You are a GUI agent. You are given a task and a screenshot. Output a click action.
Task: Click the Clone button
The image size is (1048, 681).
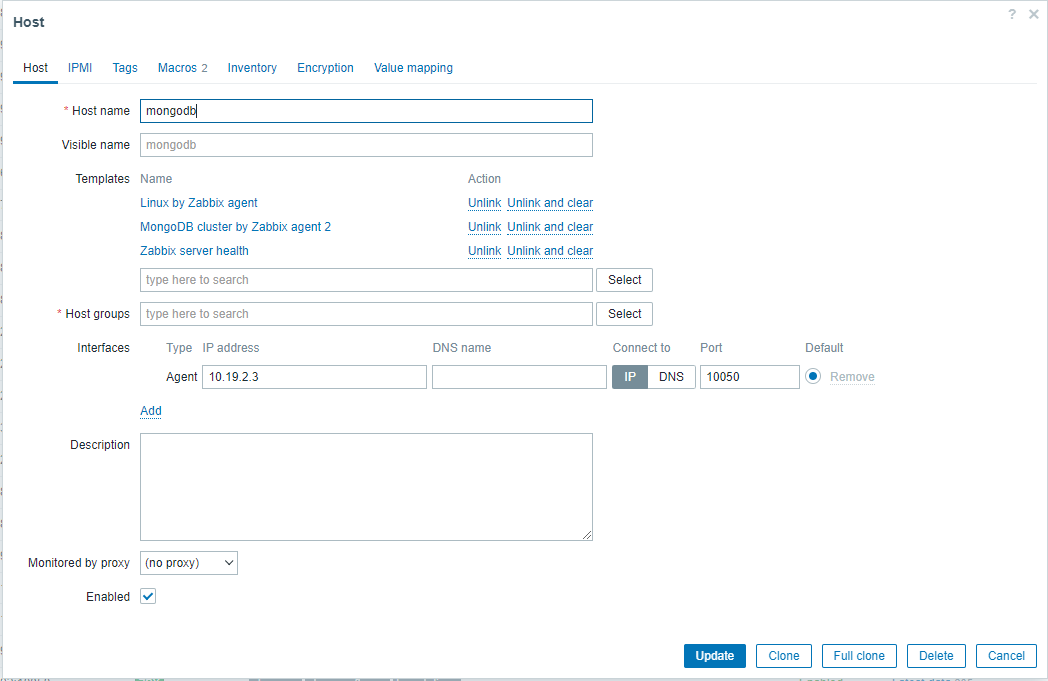[x=783, y=656]
